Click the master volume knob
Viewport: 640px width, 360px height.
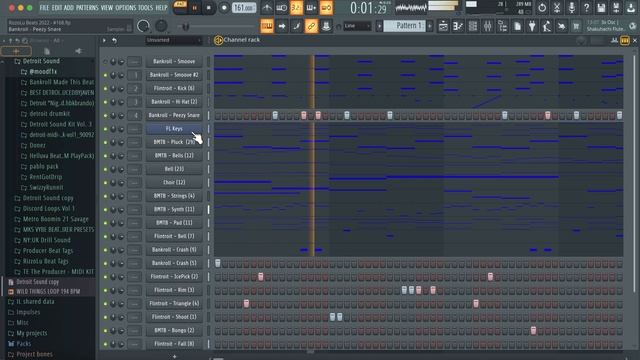click(x=143, y=26)
